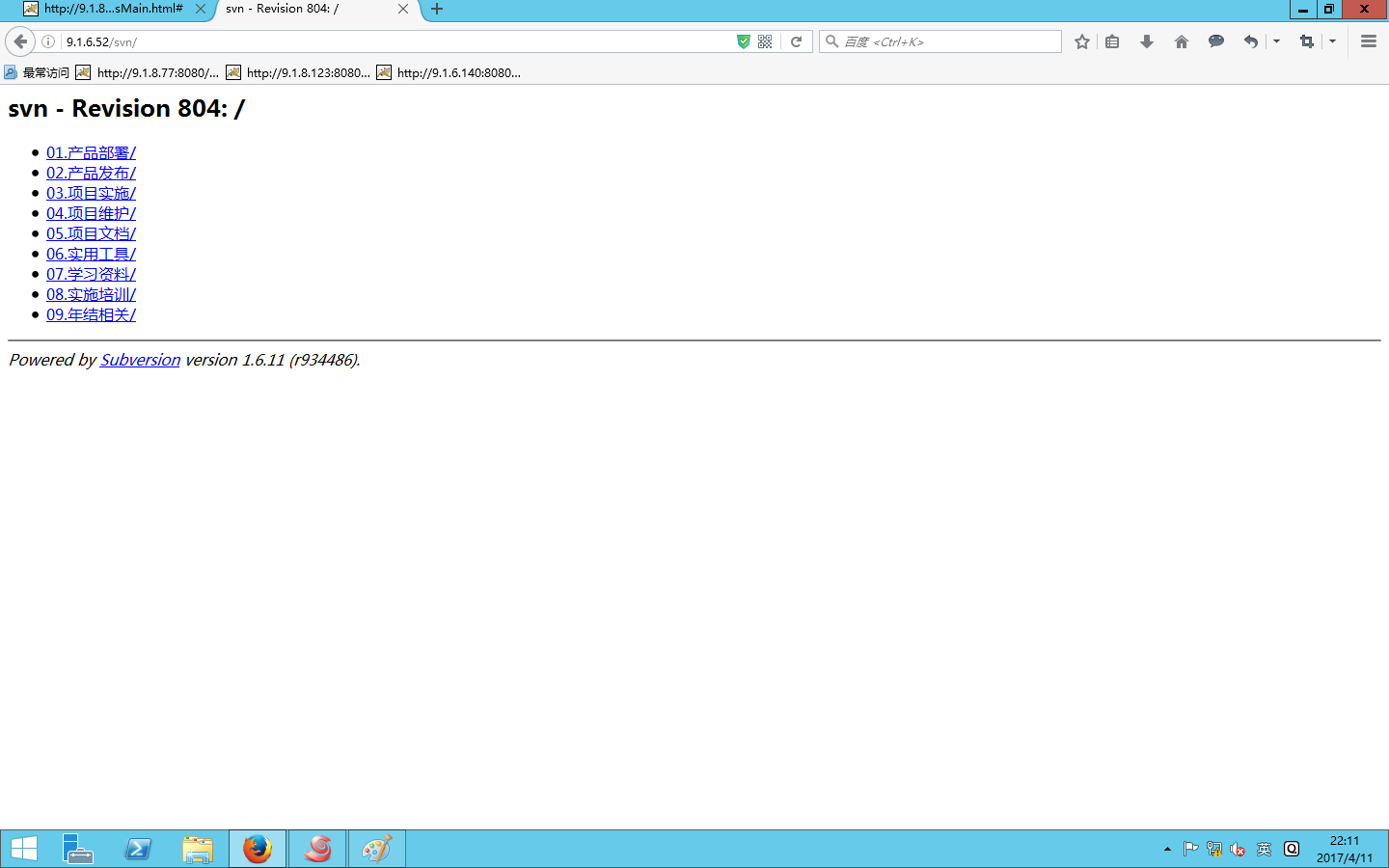
Task: Show hidden tray icons arrow
Action: point(1167,849)
